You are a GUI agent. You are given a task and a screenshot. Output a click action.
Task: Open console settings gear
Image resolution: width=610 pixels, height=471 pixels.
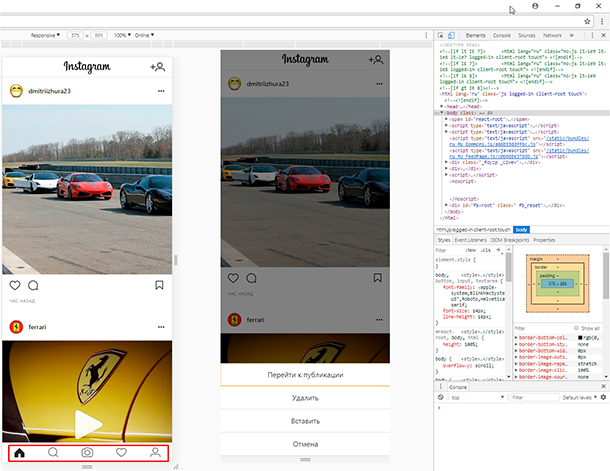click(x=603, y=397)
